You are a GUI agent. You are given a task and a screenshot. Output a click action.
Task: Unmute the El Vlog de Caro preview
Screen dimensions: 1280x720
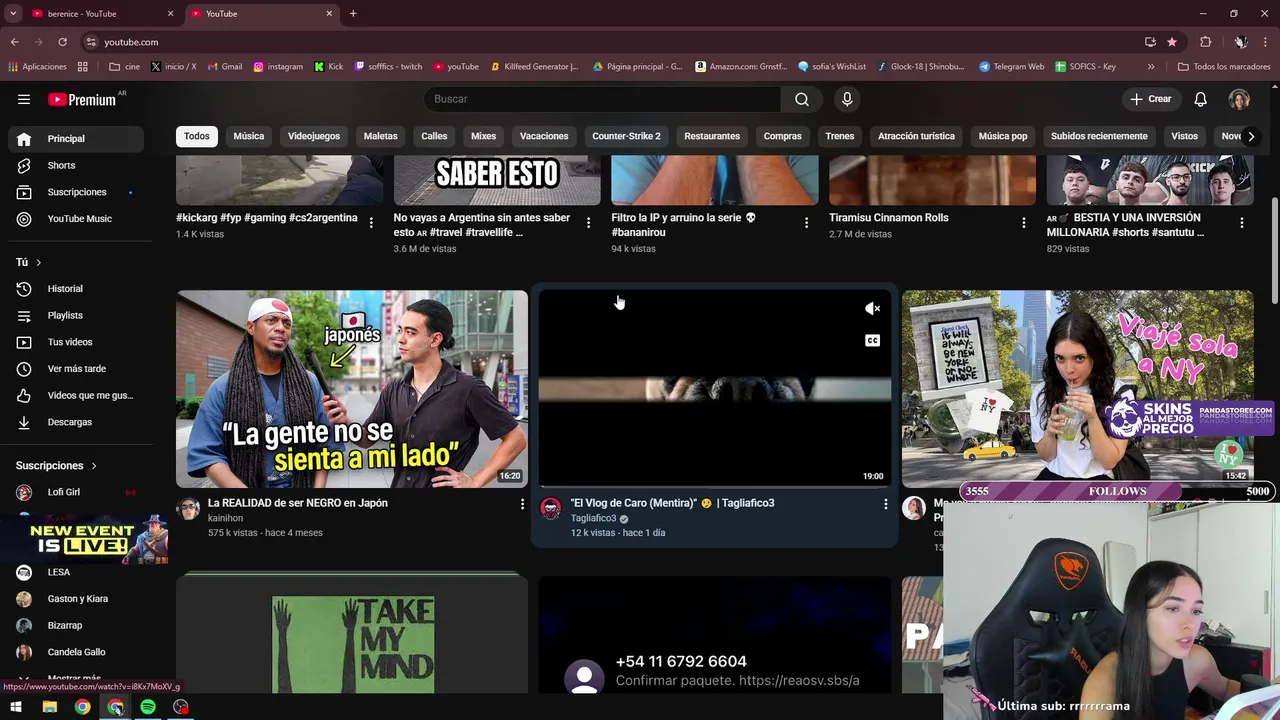(872, 308)
